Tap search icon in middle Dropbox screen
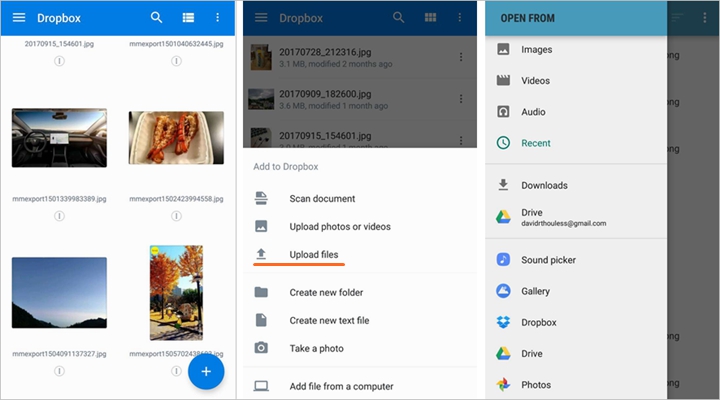720x400 pixels. point(399,17)
